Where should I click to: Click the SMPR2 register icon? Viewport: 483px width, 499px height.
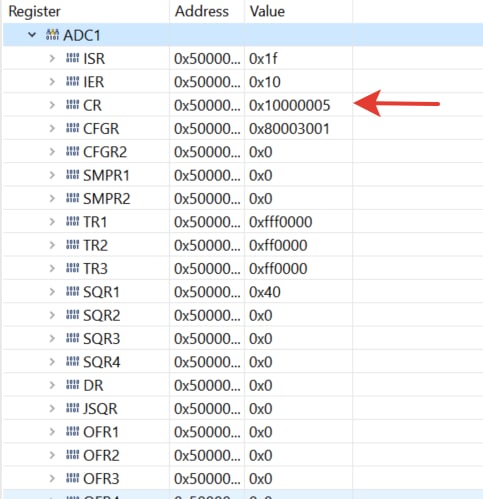tap(72, 198)
